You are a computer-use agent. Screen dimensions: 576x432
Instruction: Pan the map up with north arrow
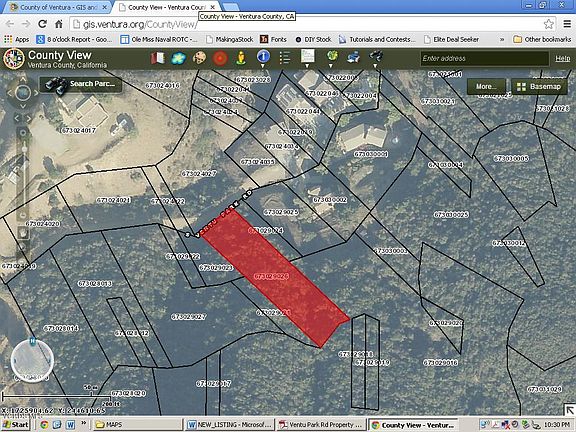[x=23, y=79]
